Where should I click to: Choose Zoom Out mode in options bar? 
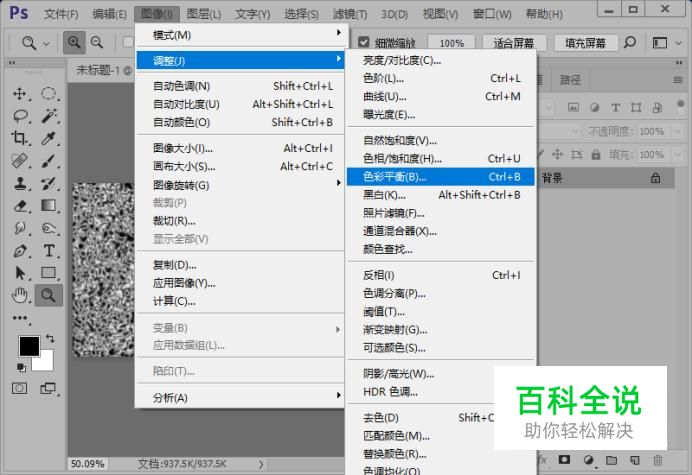(x=97, y=43)
